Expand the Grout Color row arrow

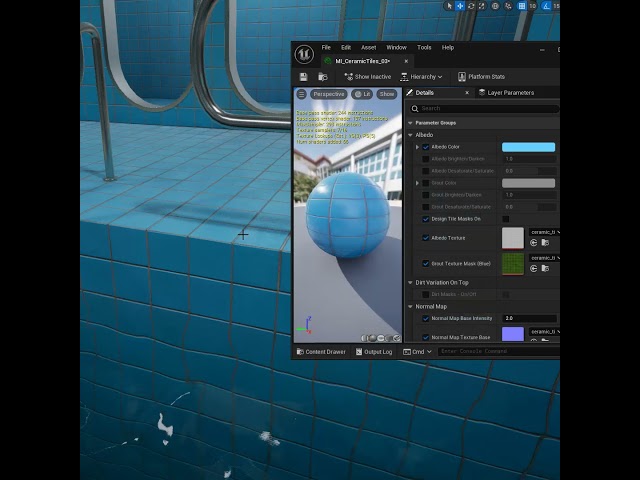coord(417,183)
